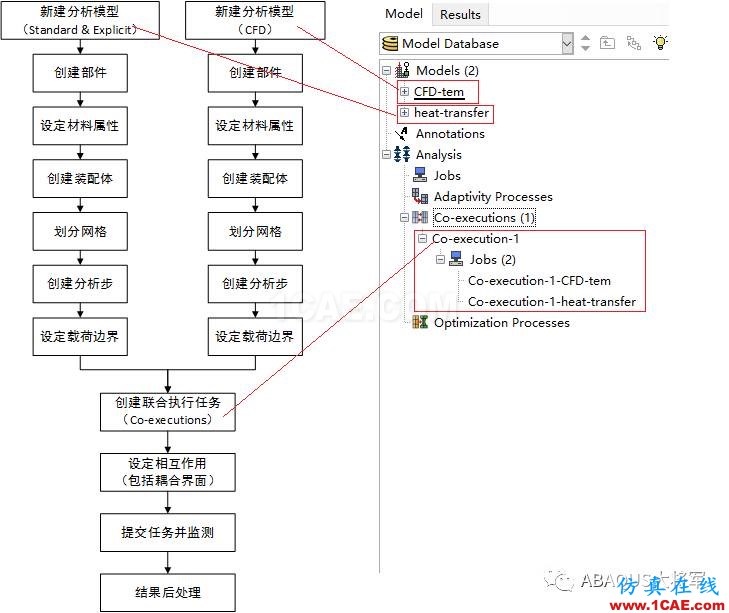Select Jobs (2) under Co-execution-1
The image size is (729, 613).
(x=492, y=260)
